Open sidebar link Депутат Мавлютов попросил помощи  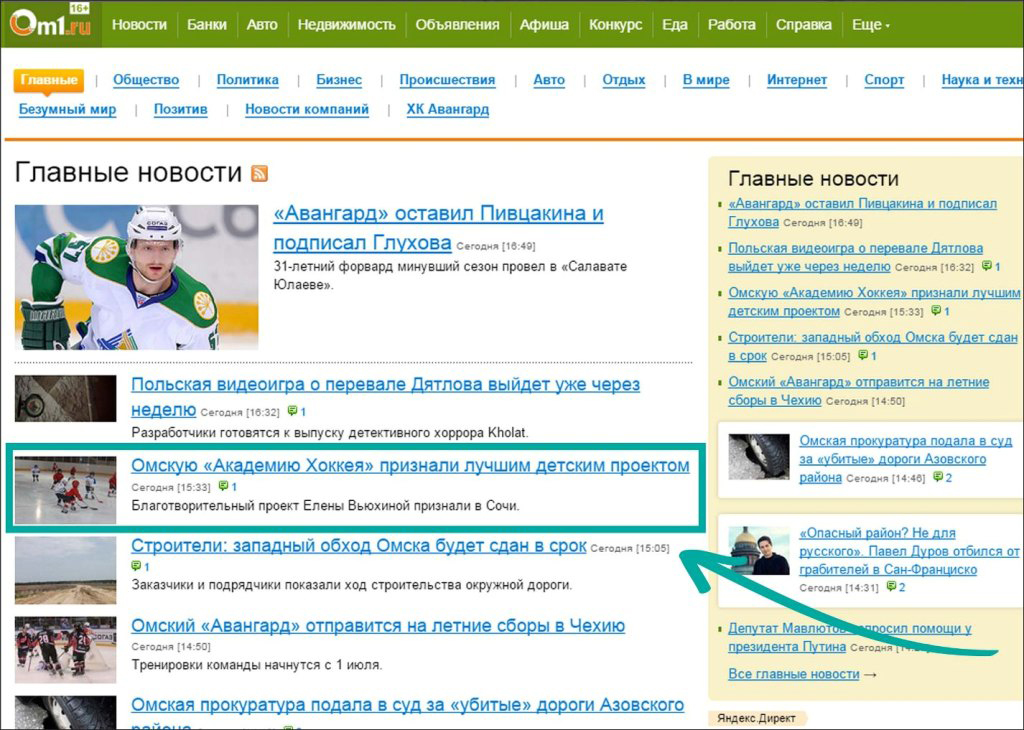coord(850,637)
